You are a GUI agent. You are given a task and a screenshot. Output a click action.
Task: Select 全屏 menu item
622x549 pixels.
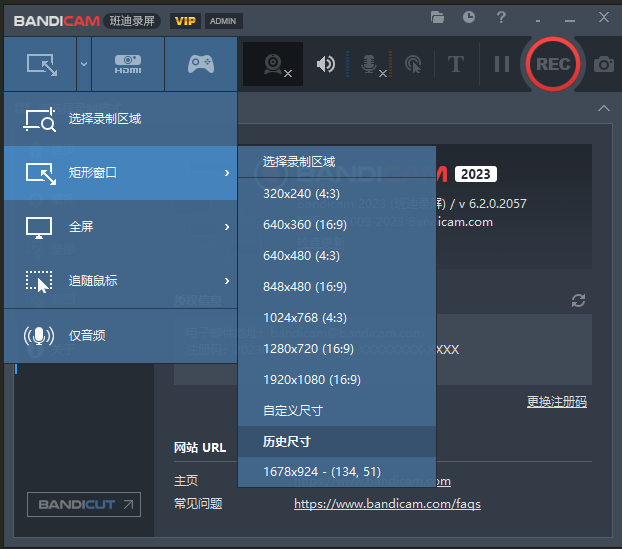(121, 227)
